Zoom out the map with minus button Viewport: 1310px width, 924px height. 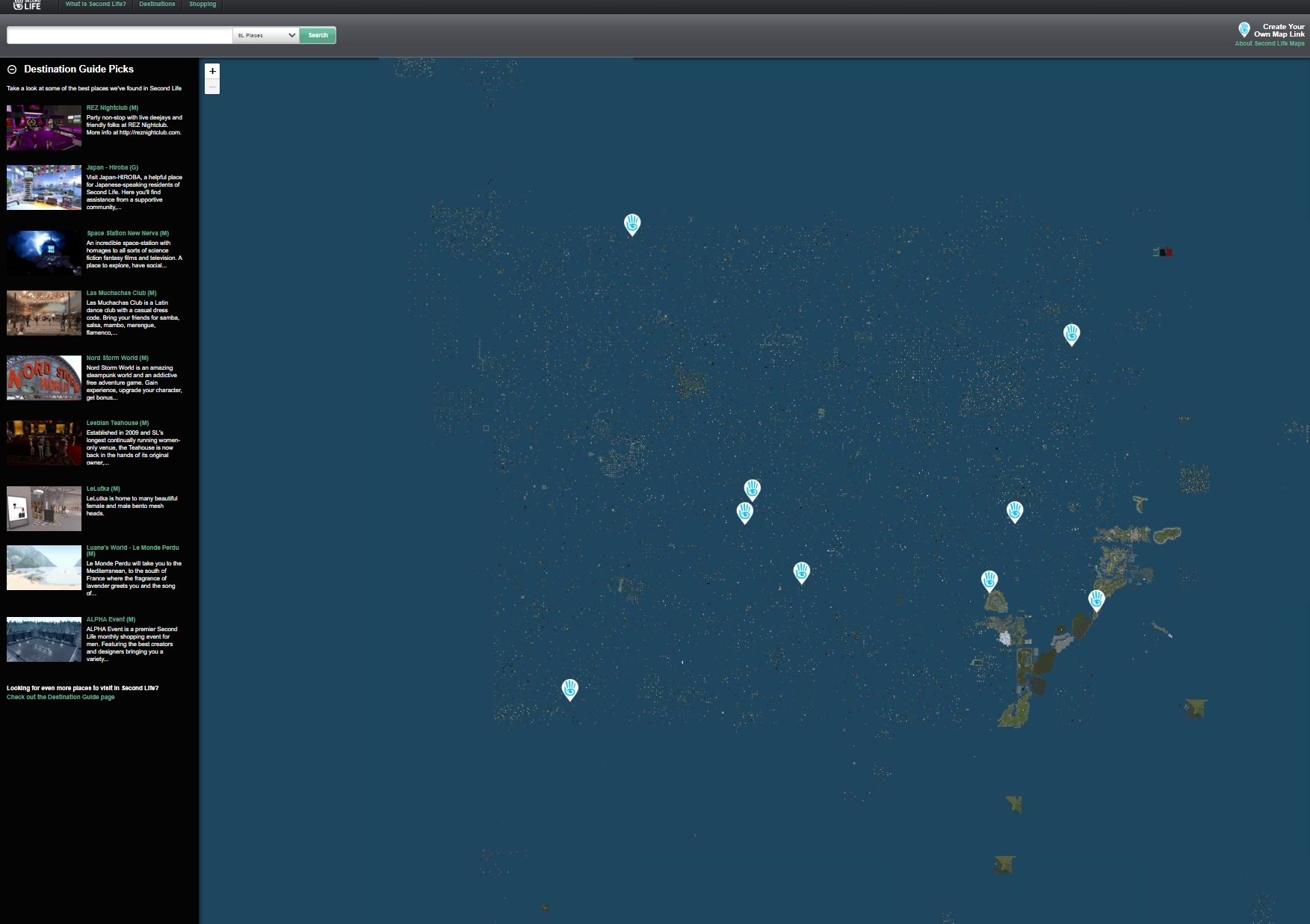point(212,87)
